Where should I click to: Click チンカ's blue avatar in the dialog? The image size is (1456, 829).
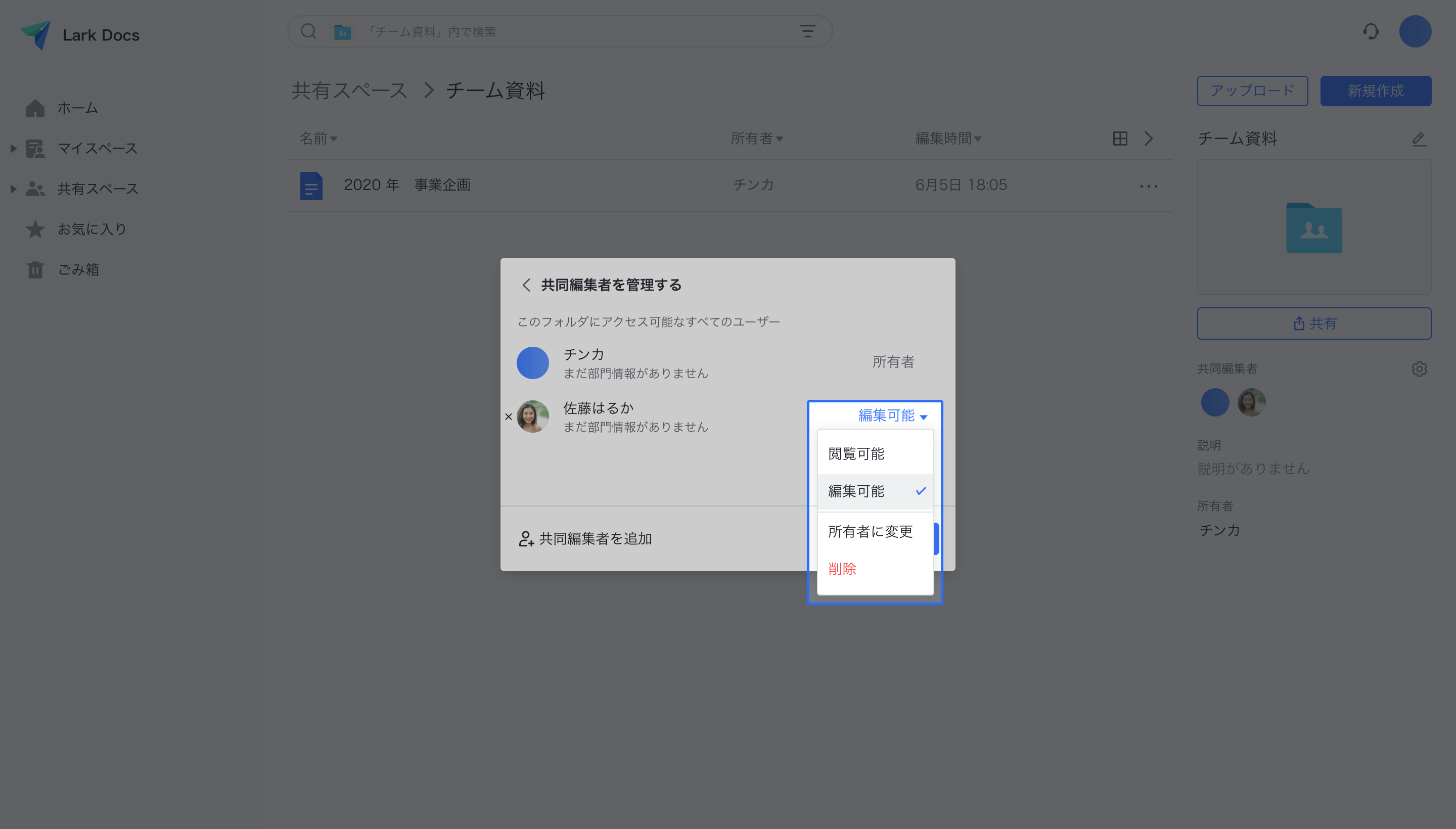pos(532,363)
